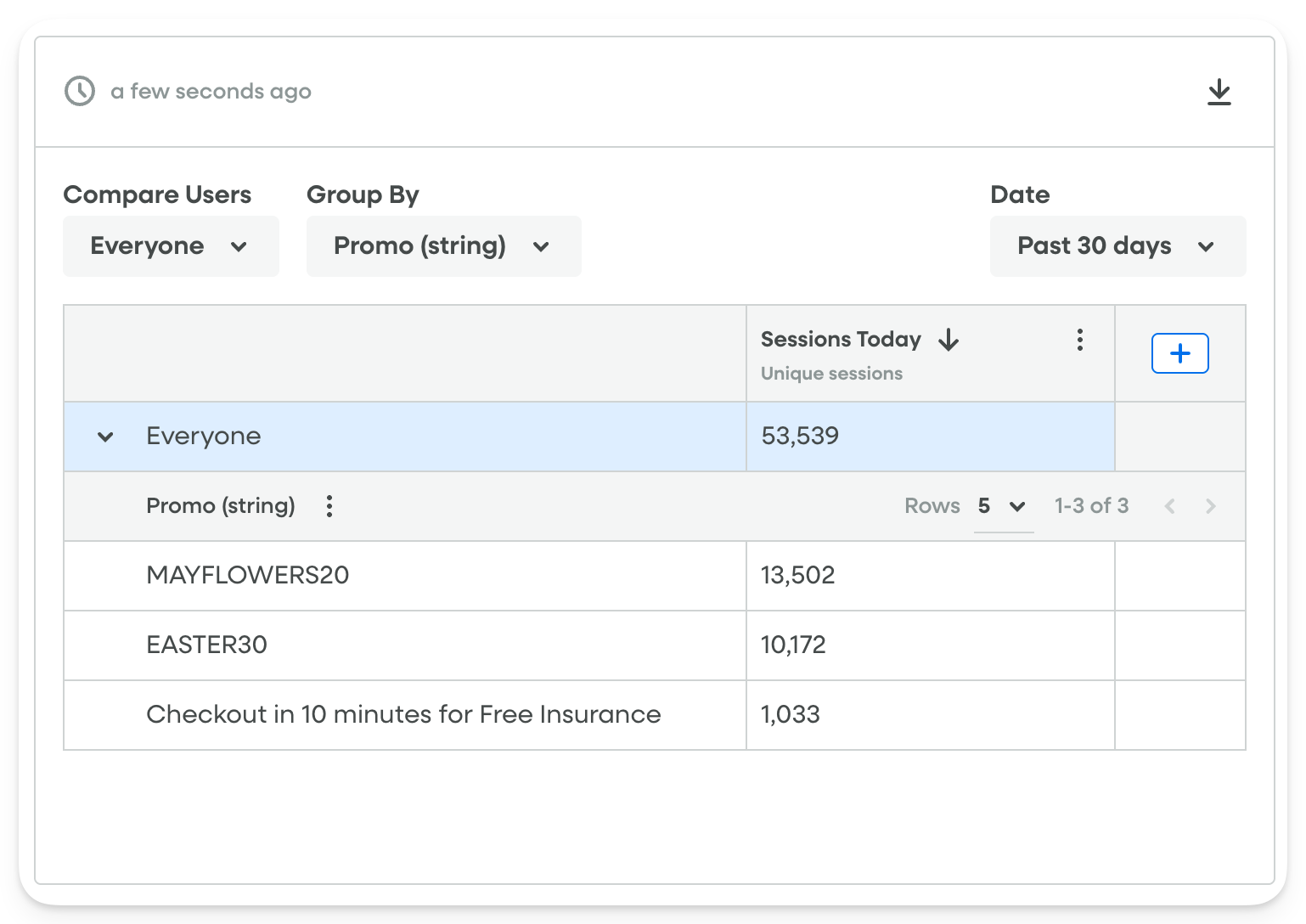Open the Compare Users dropdown
The height and width of the screenshot is (924, 1306).
coord(170,246)
